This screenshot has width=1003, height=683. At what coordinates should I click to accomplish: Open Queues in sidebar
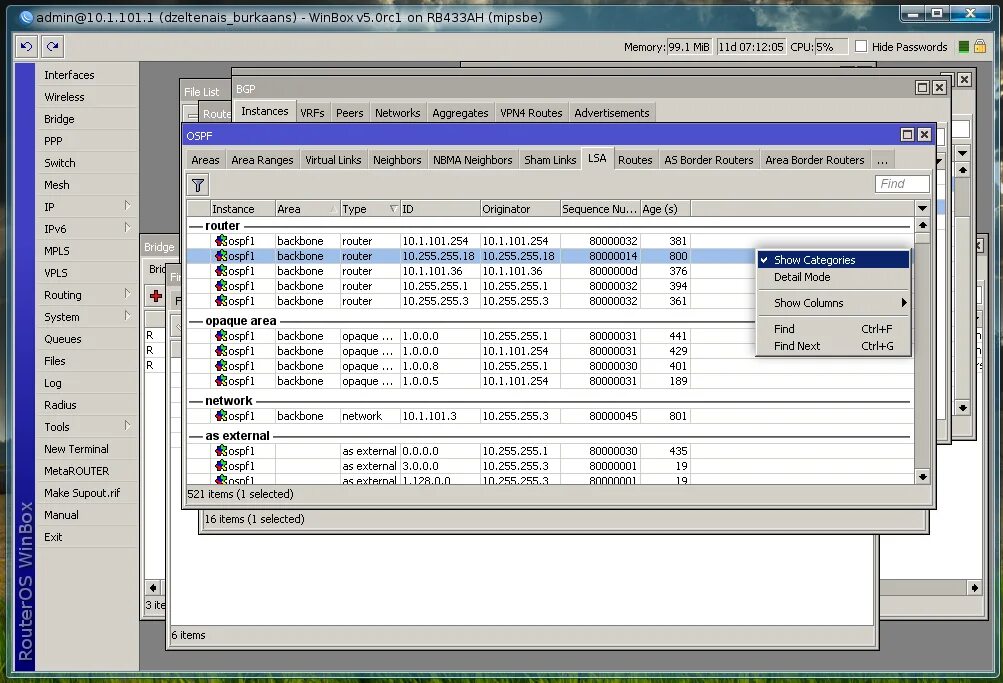coord(88,339)
